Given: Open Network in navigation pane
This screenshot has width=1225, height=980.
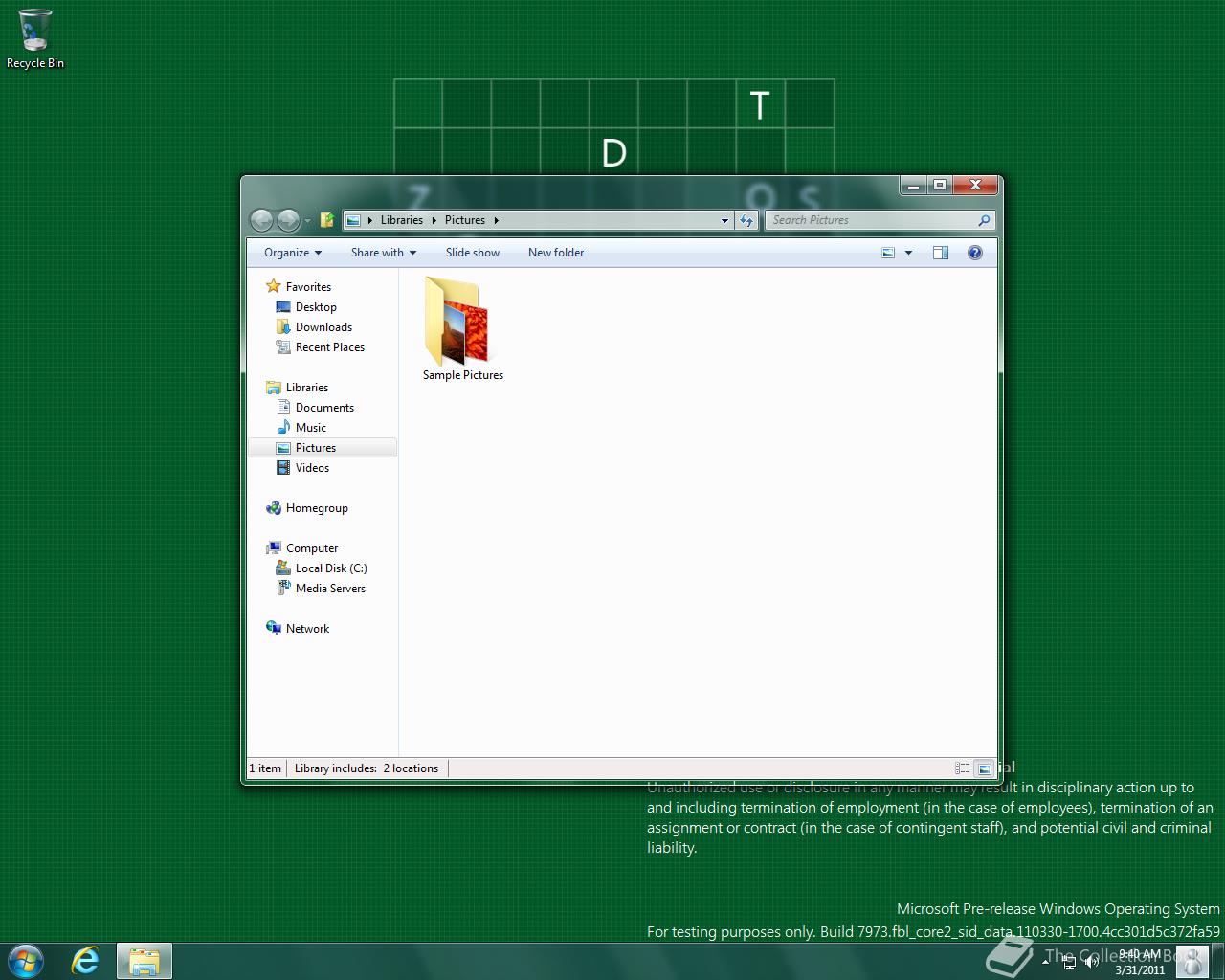Looking at the screenshot, I should pyautogui.click(x=307, y=628).
